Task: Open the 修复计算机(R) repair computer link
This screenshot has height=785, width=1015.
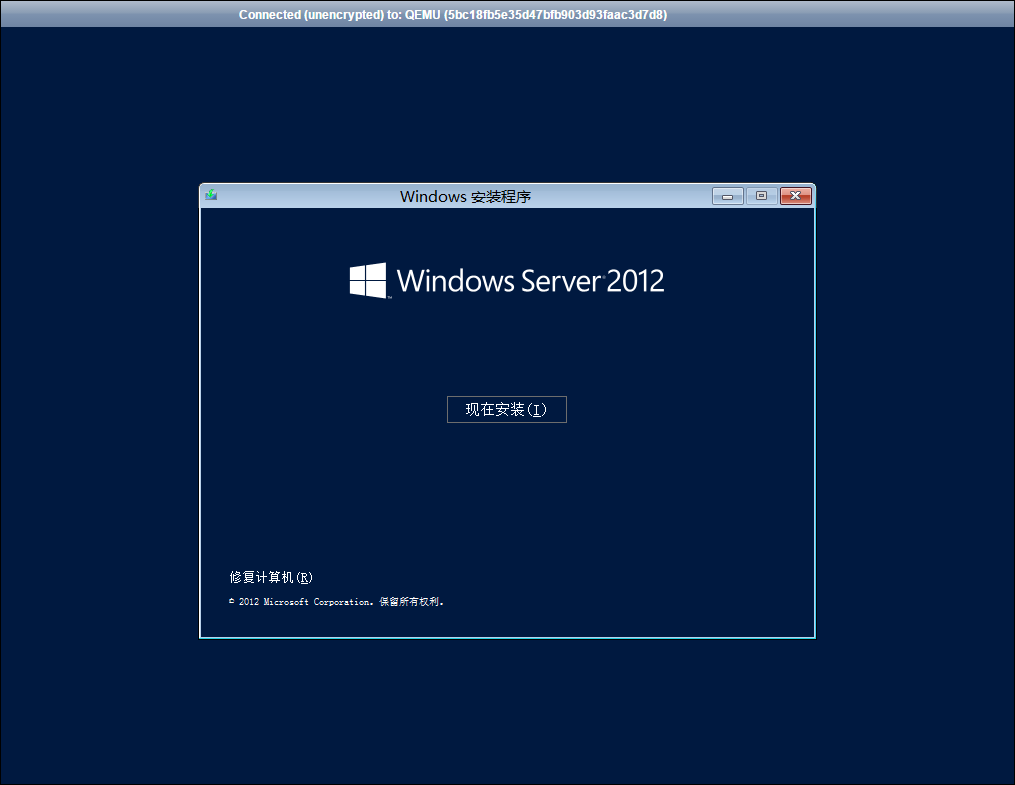Action: [271, 577]
